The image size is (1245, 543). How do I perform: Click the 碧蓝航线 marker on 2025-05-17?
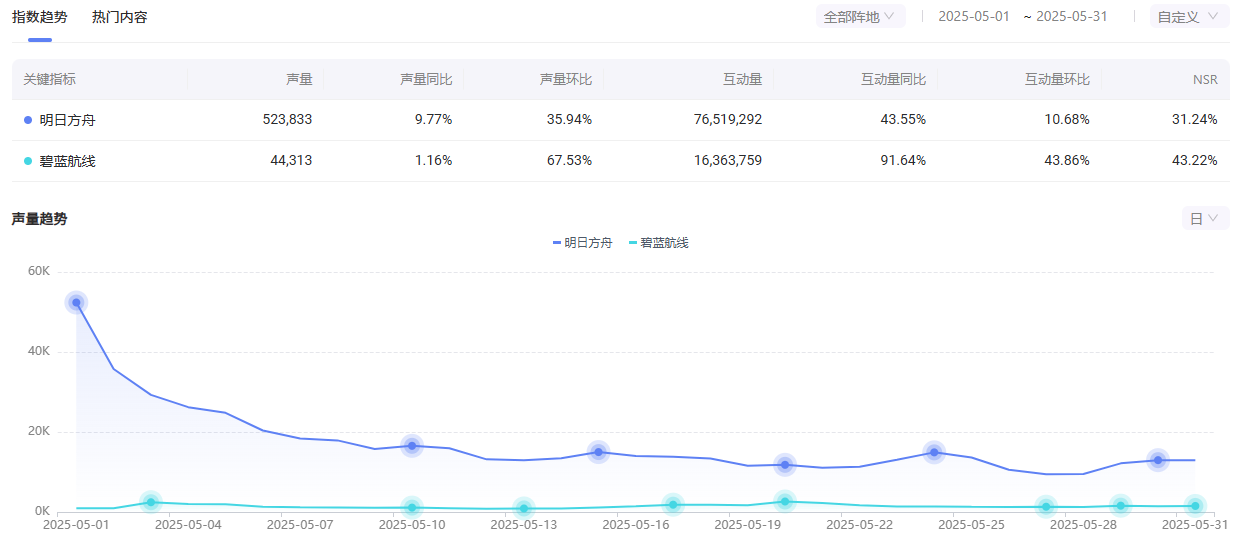click(x=673, y=505)
